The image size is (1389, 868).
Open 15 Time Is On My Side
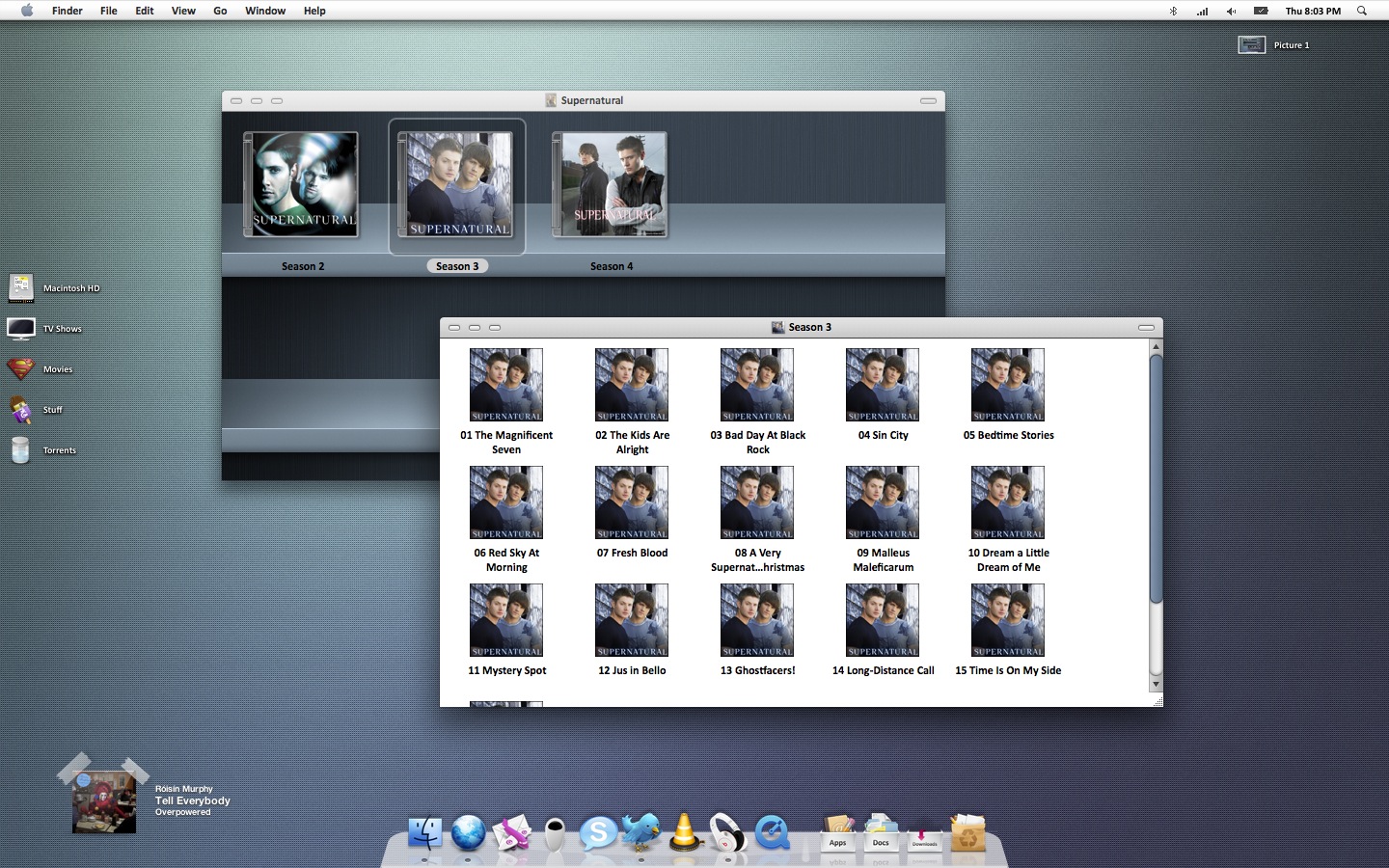click(x=1008, y=620)
